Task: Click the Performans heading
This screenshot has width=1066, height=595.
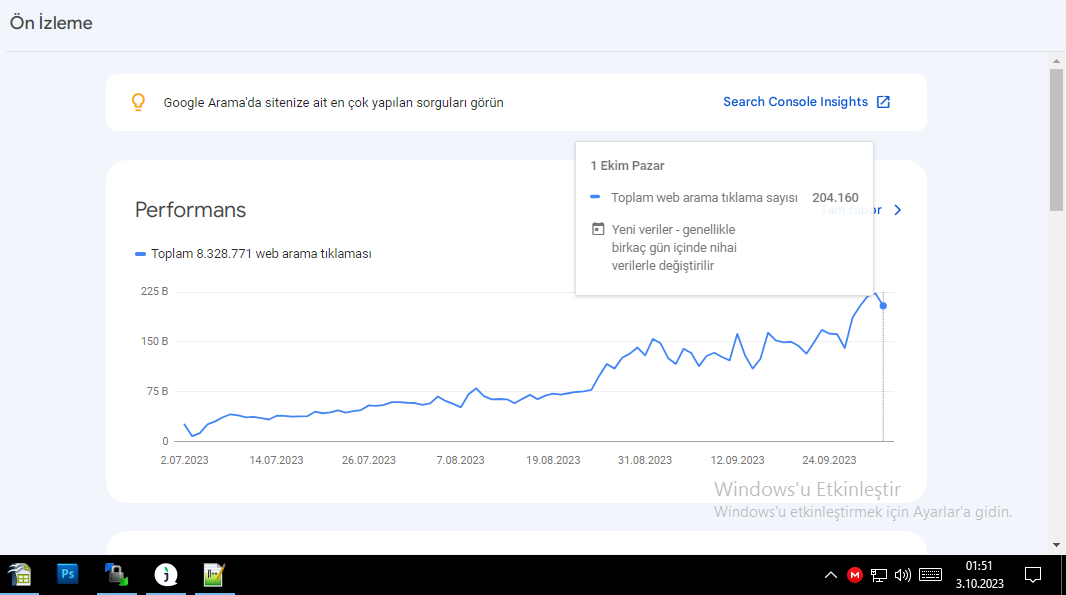Action: coord(190,210)
